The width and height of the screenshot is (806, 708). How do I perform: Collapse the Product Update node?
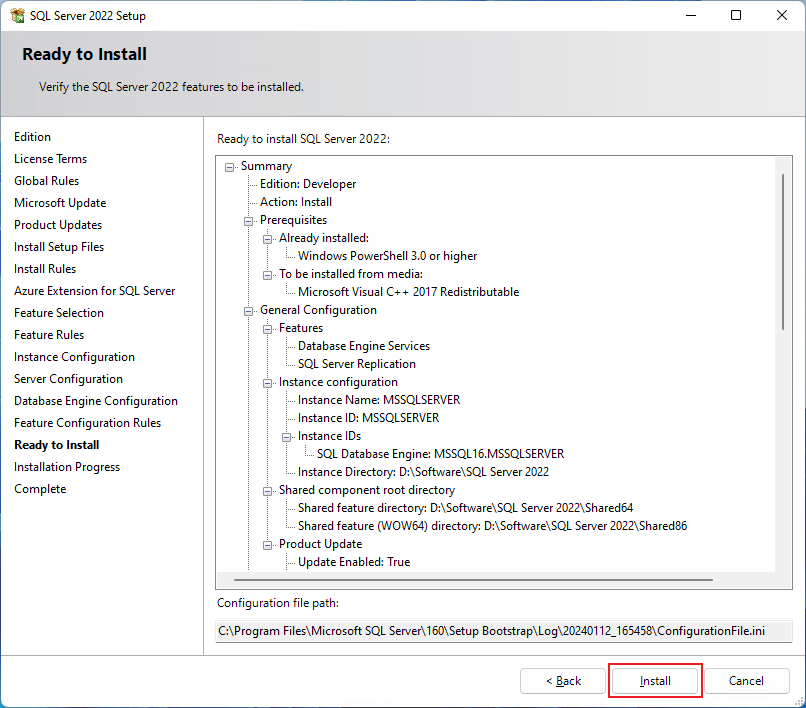coord(267,545)
